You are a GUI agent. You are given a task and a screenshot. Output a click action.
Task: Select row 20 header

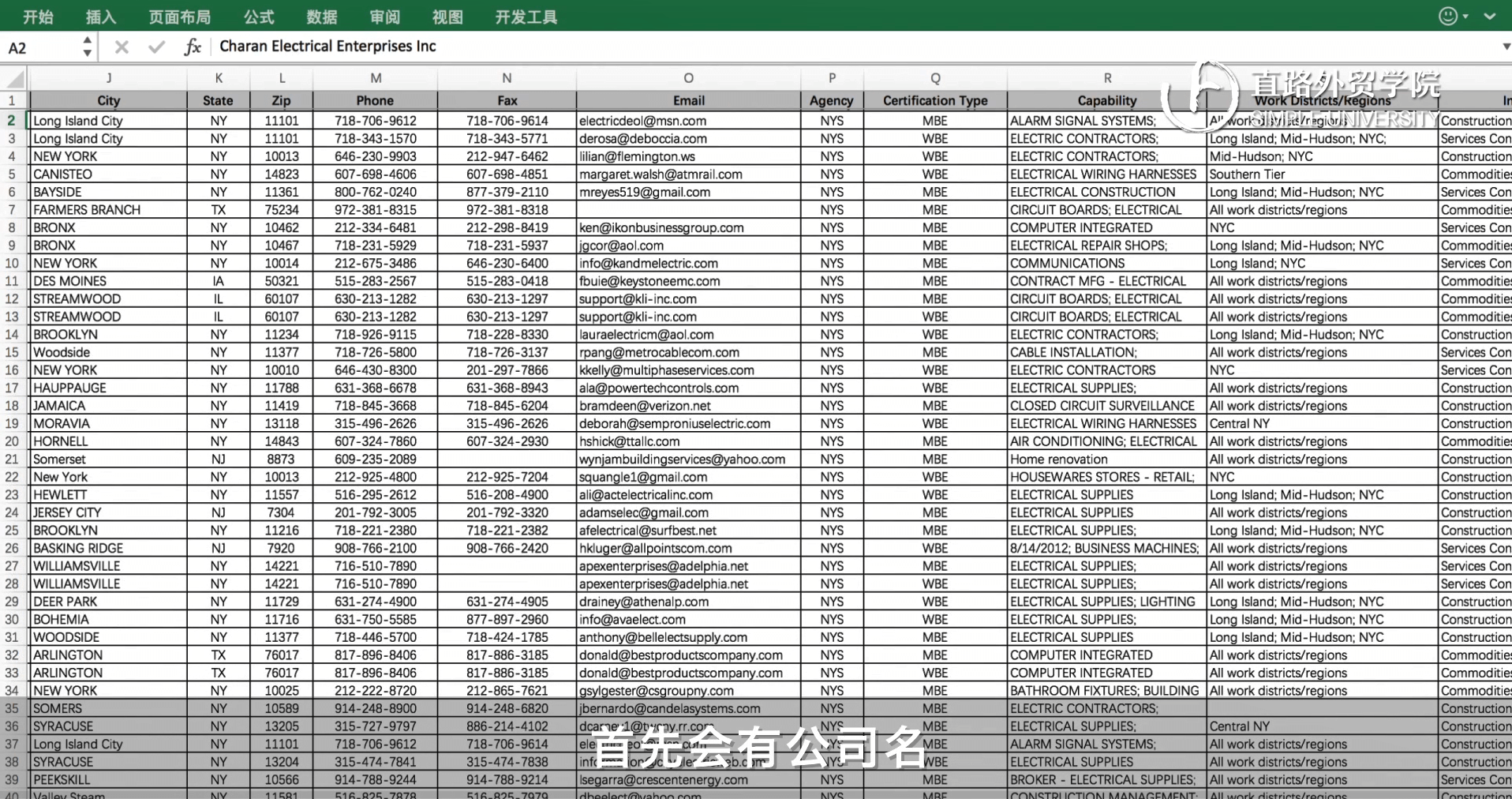point(13,441)
